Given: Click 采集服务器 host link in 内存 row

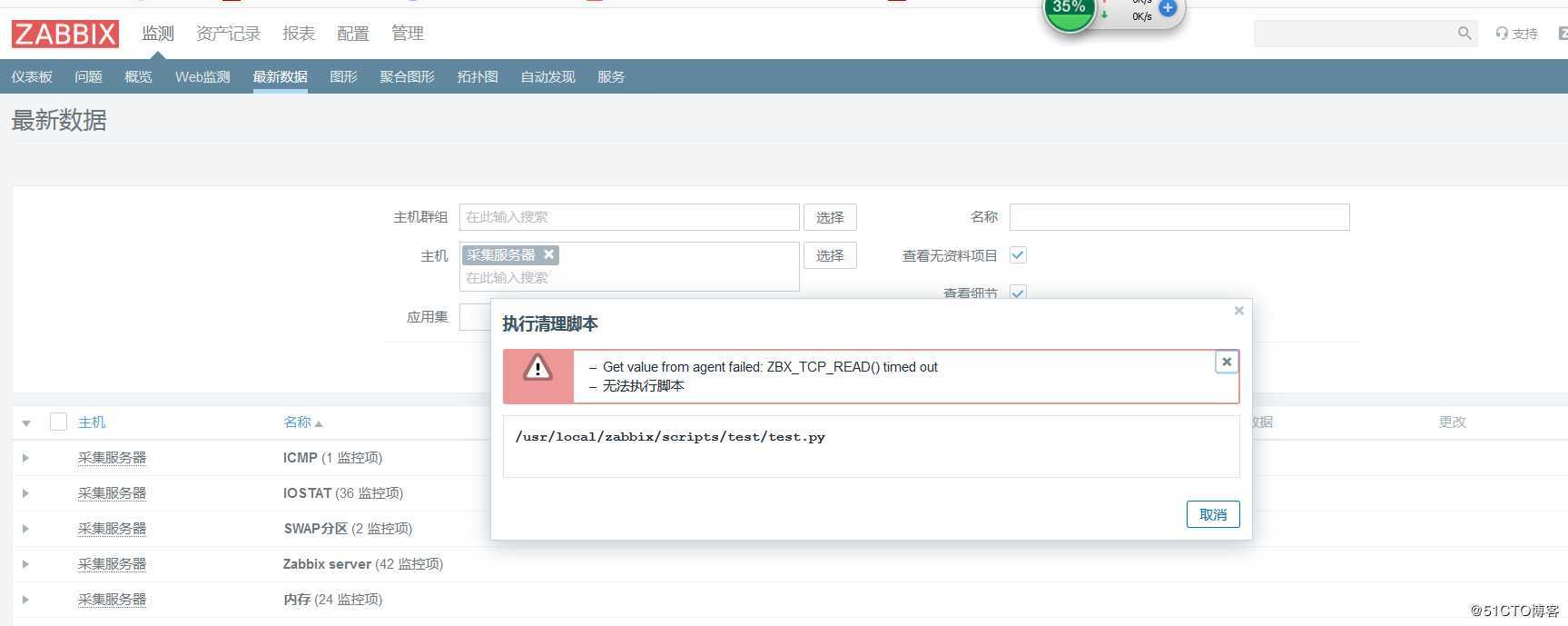Looking at the screenshot, I should [x=112, y=600].
